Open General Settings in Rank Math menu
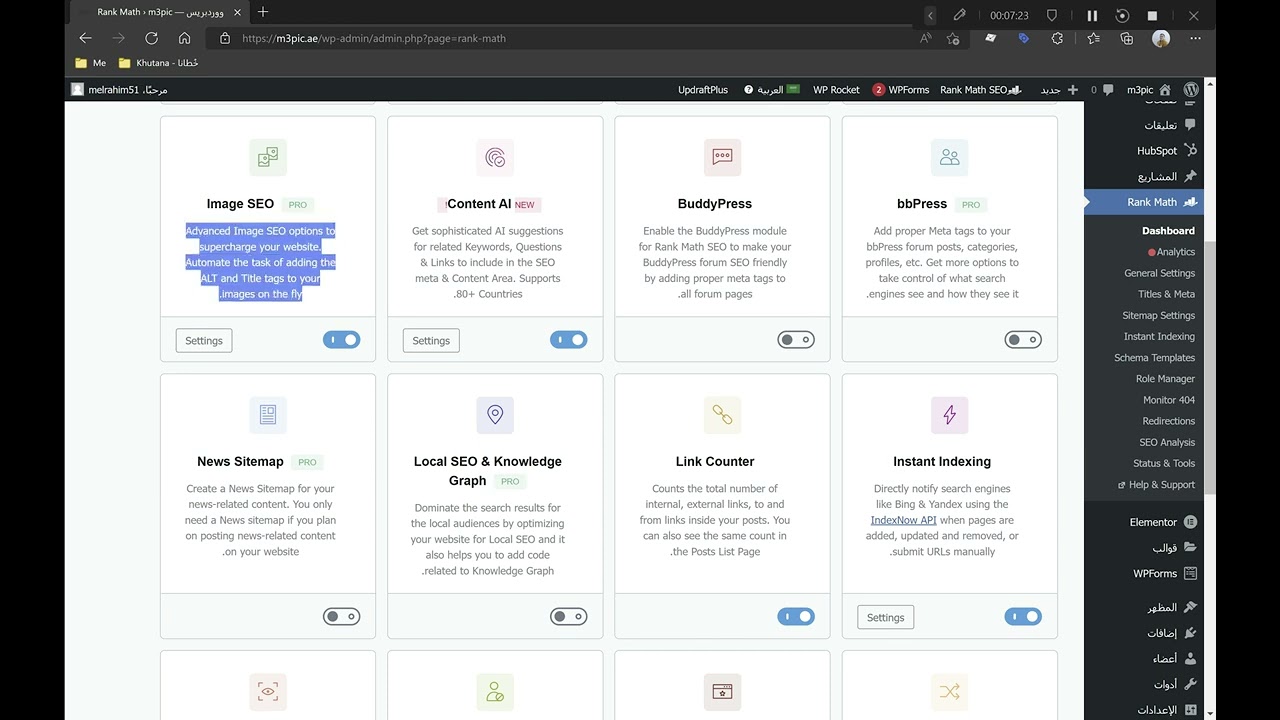The height and width of the screenshot is (720, 1280). pos(1159,273)
